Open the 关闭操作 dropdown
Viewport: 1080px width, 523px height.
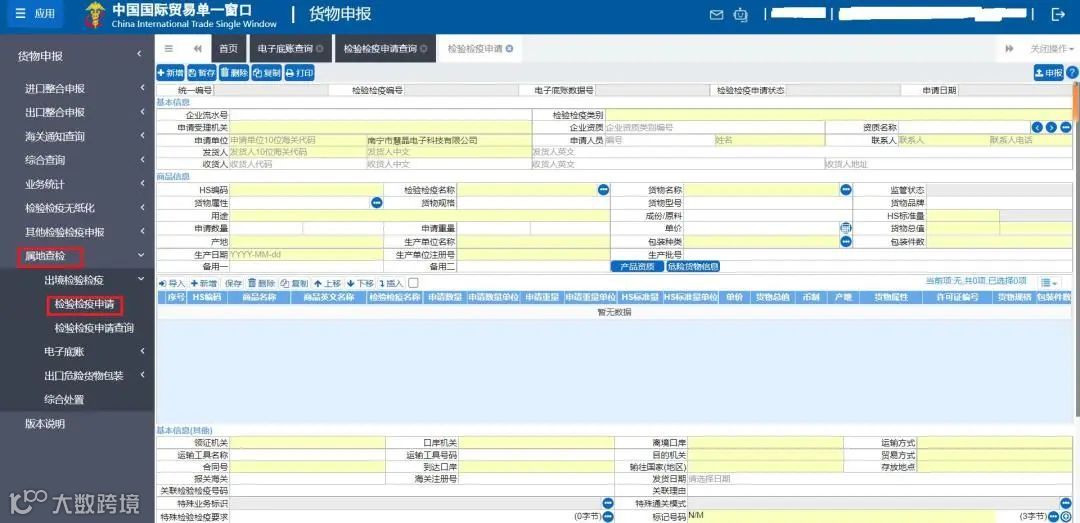tap(1052, 49)
